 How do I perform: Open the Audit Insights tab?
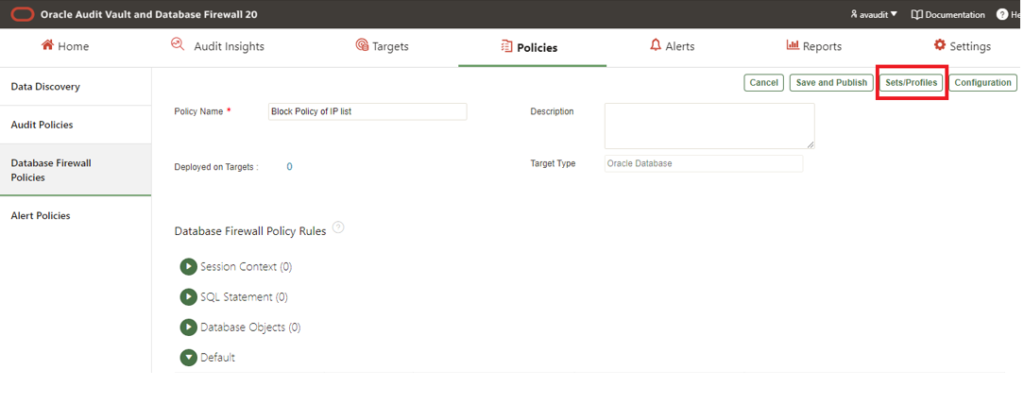pyautogui.click(x=217, y=46)
